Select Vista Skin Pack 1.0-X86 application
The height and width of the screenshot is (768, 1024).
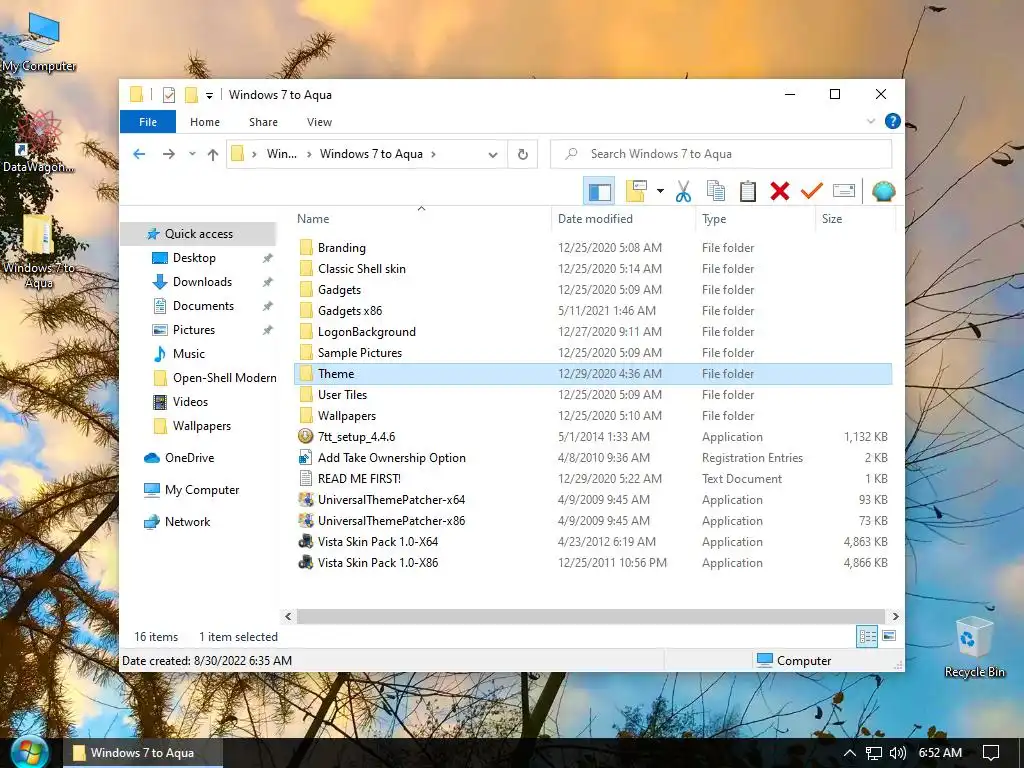pos(377,563)
